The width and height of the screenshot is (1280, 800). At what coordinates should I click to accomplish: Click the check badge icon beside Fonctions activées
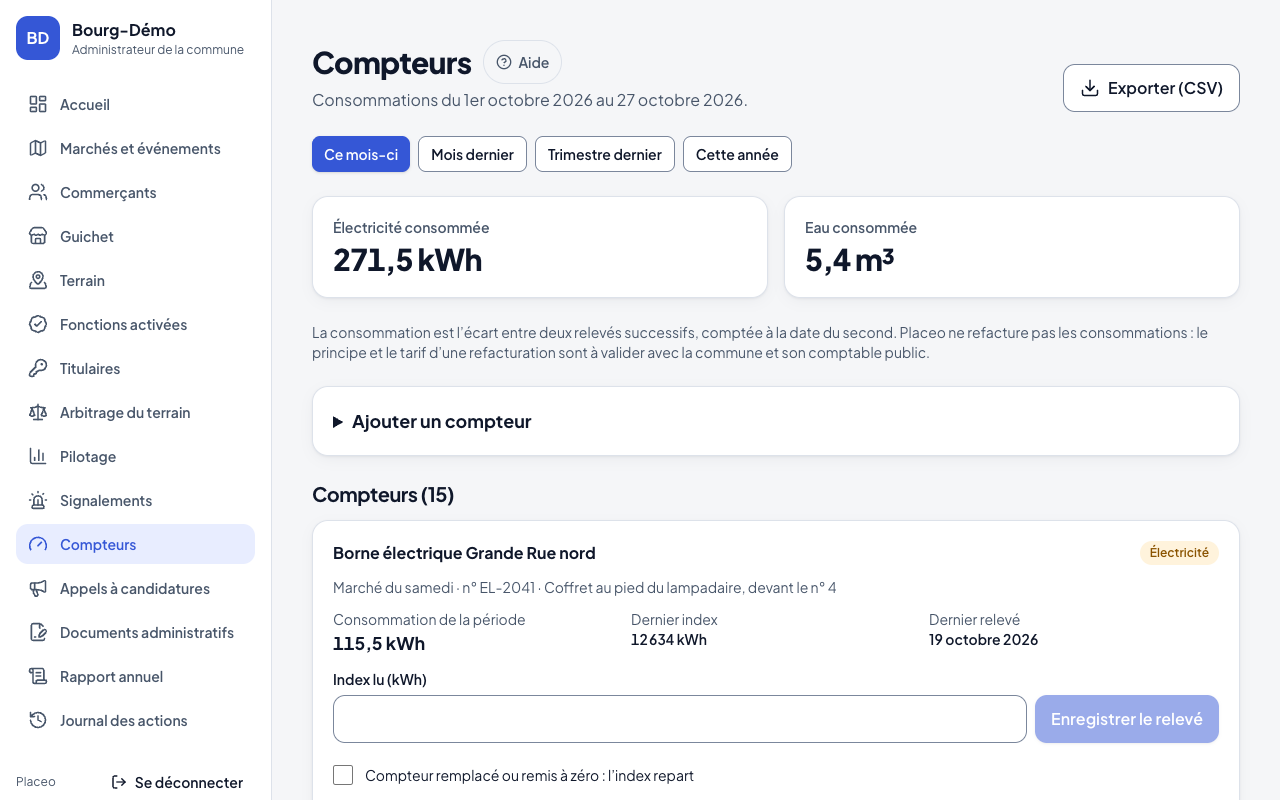click(x=38, y=325)
